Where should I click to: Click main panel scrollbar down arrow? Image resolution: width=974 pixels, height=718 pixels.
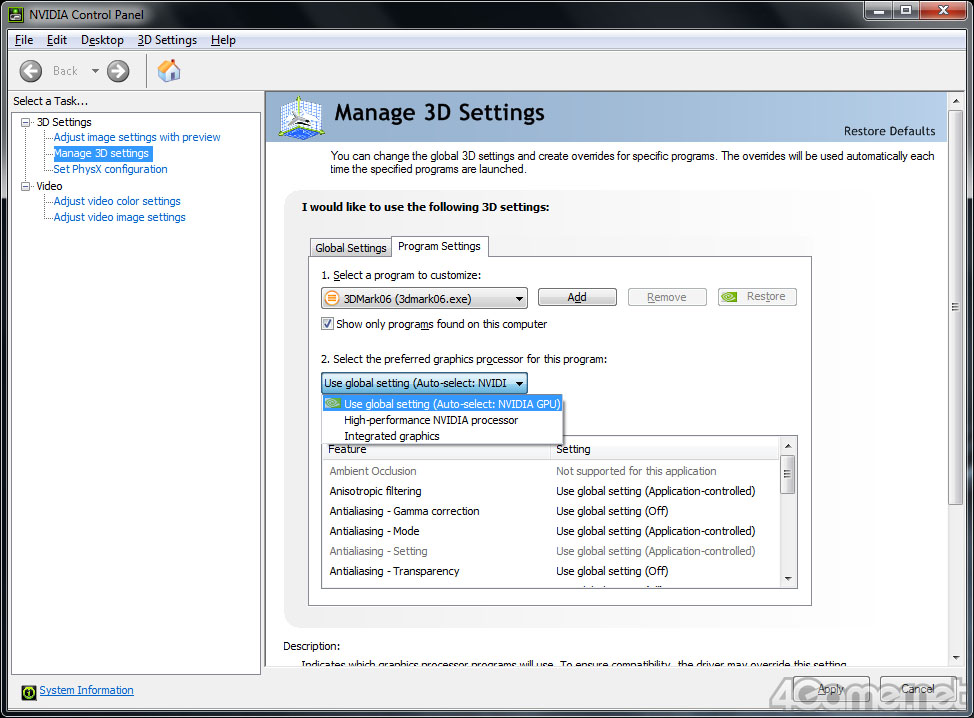955,658
